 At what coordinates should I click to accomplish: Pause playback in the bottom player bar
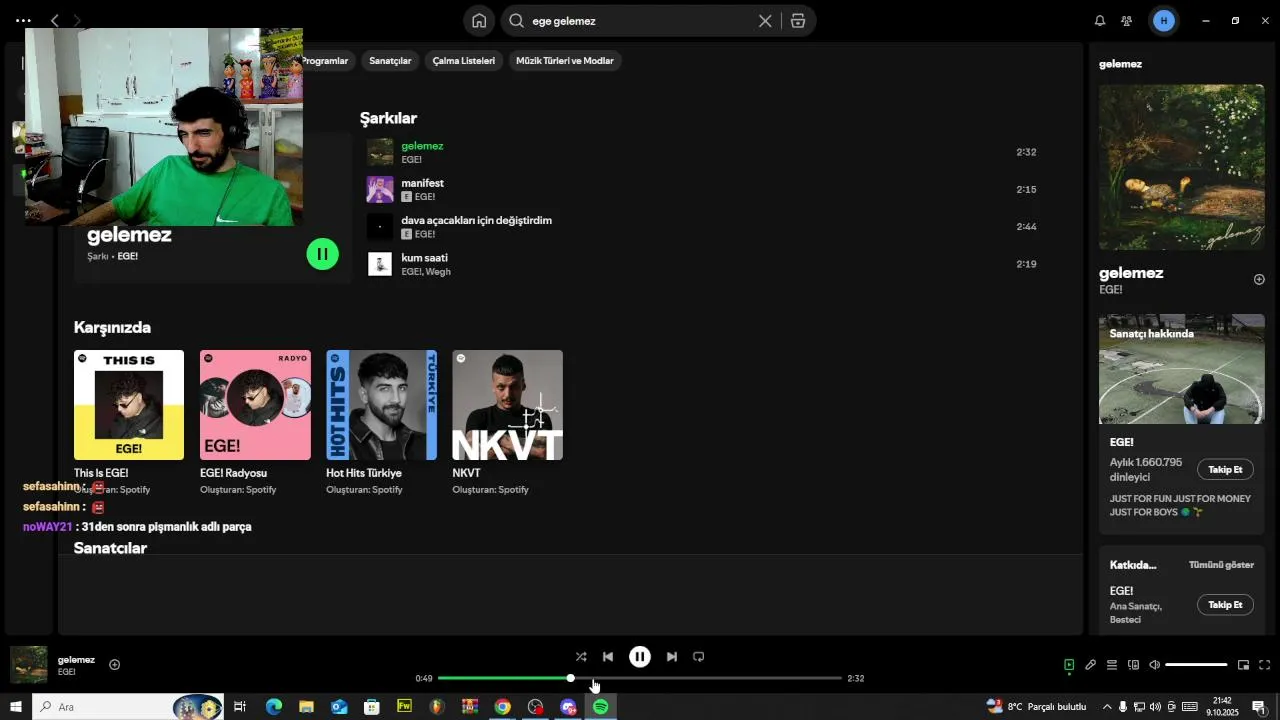coord(640,657)
